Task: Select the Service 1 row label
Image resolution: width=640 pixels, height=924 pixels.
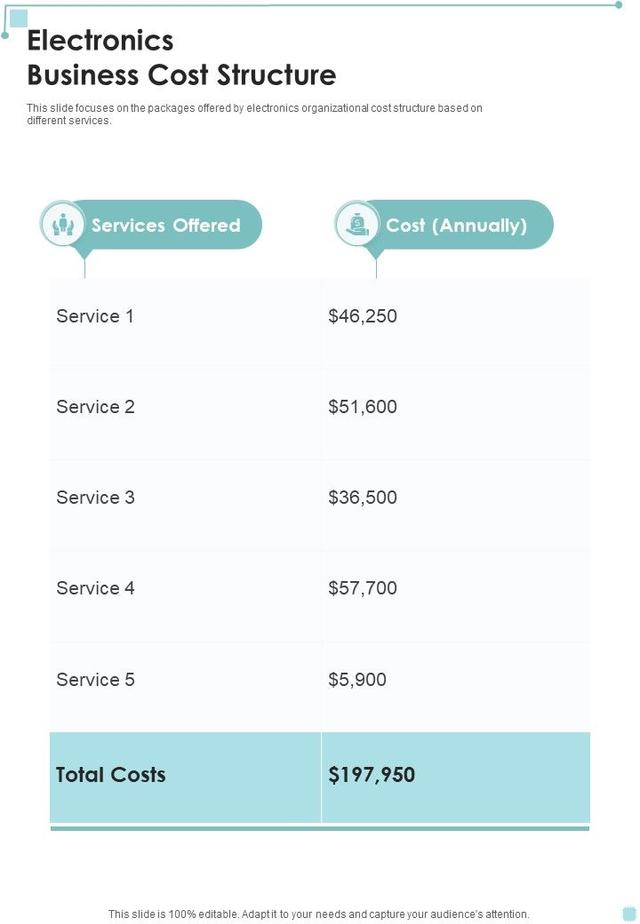Action: click(95, 316)
